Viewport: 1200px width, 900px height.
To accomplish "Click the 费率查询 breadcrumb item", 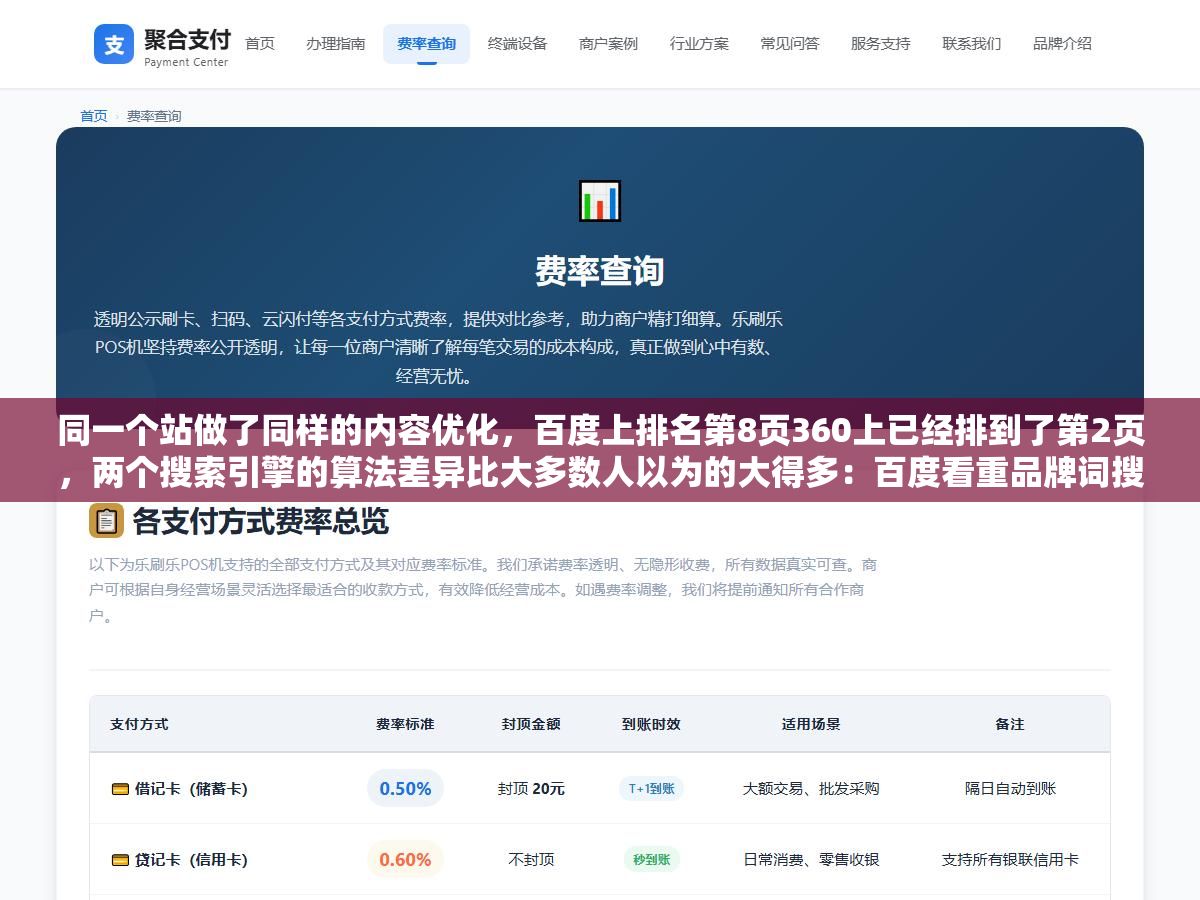I will pos(154,116).
